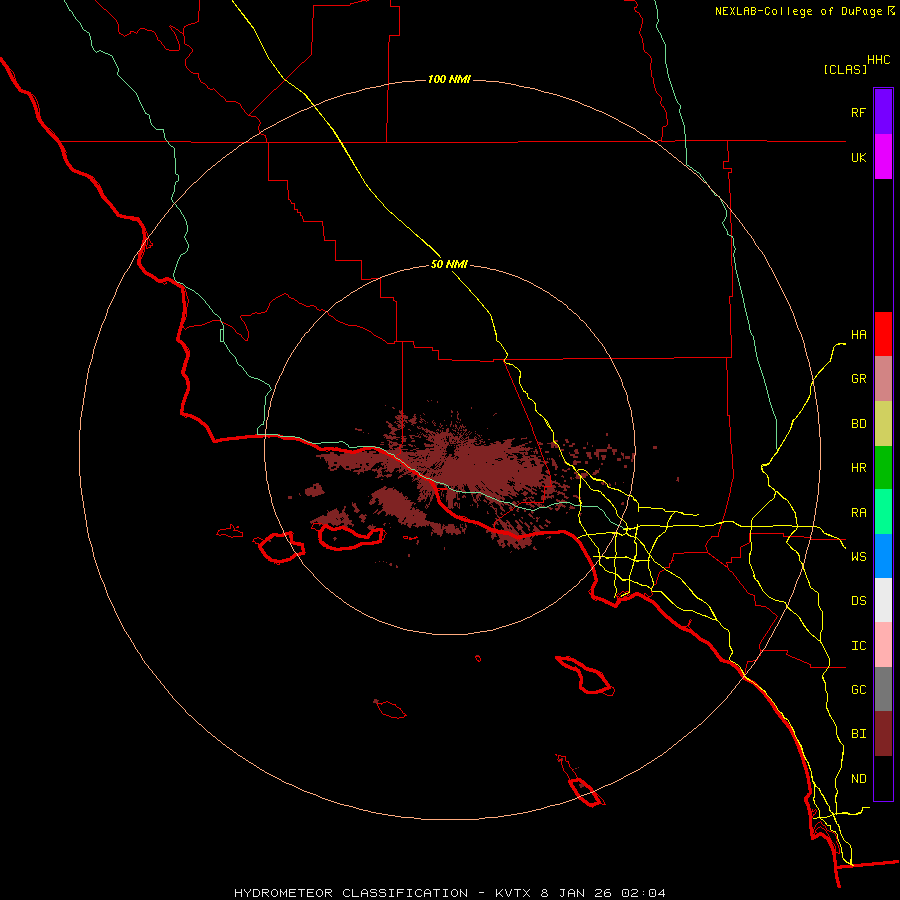Viewport: 900px width, 900px height.
Task: Click the ND legend label text
Action: pyautogui.click(x=858, y=779)
